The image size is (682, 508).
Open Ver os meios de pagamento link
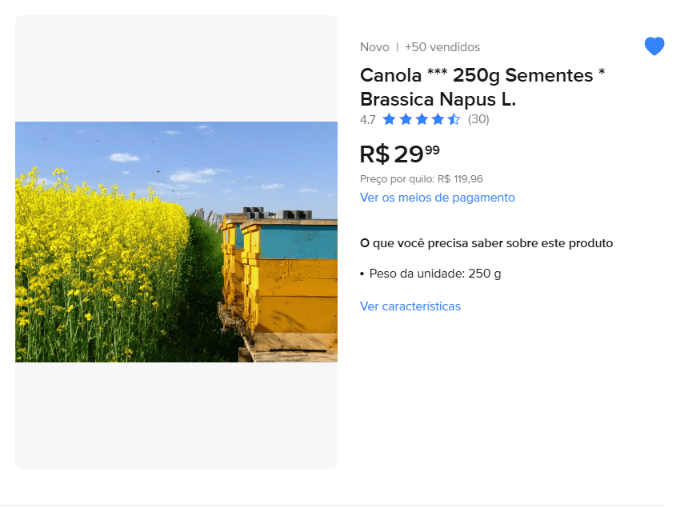437,197
